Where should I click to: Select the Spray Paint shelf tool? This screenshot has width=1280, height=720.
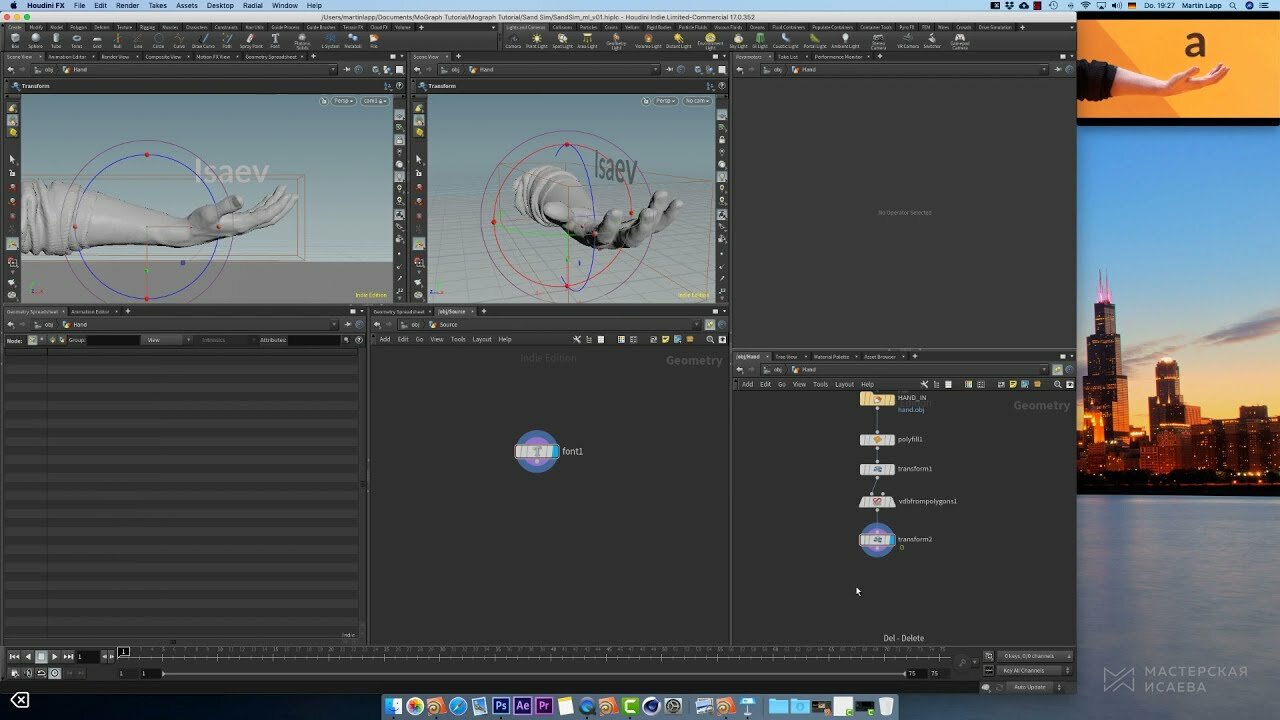(251, 39)
